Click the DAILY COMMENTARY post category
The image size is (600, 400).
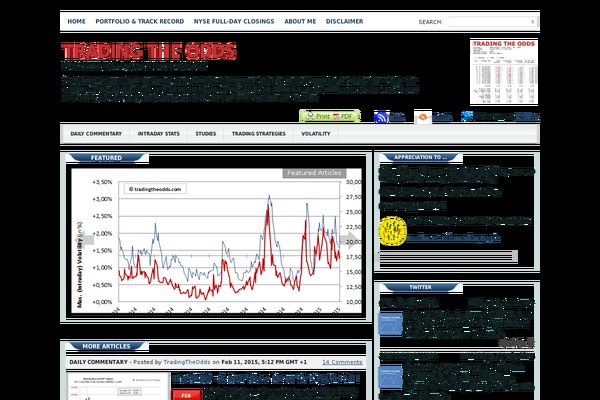[99, 362]
